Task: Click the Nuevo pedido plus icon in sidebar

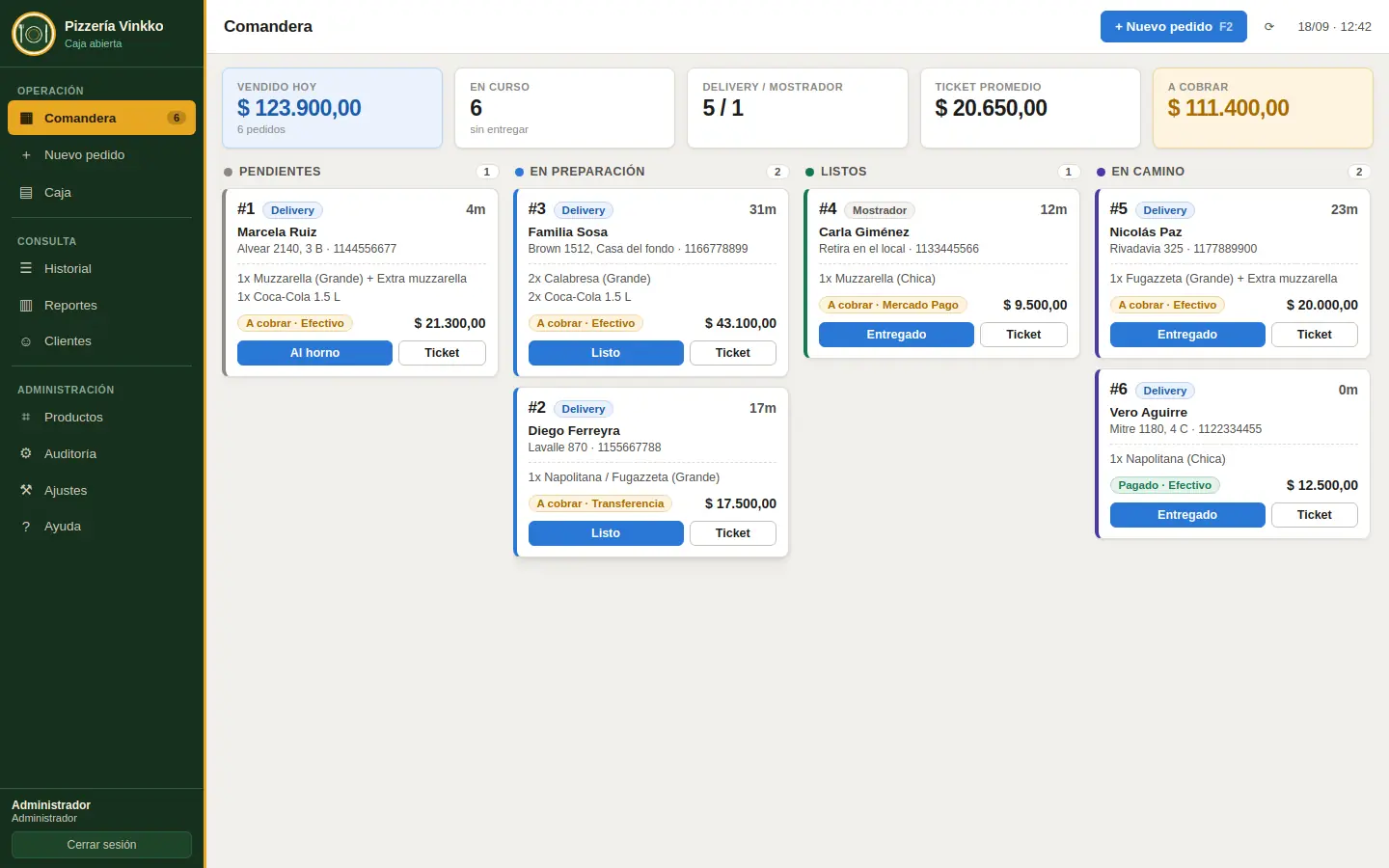Action: (x=26, y=155)
